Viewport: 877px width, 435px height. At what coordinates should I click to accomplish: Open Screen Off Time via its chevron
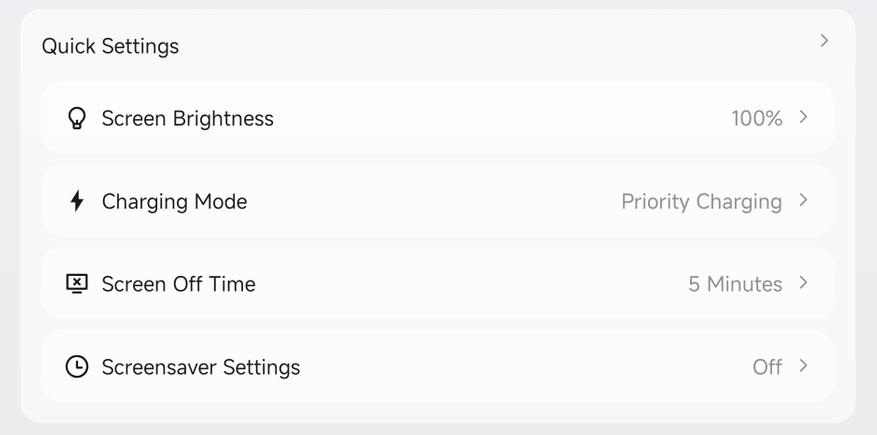[803, 283]
